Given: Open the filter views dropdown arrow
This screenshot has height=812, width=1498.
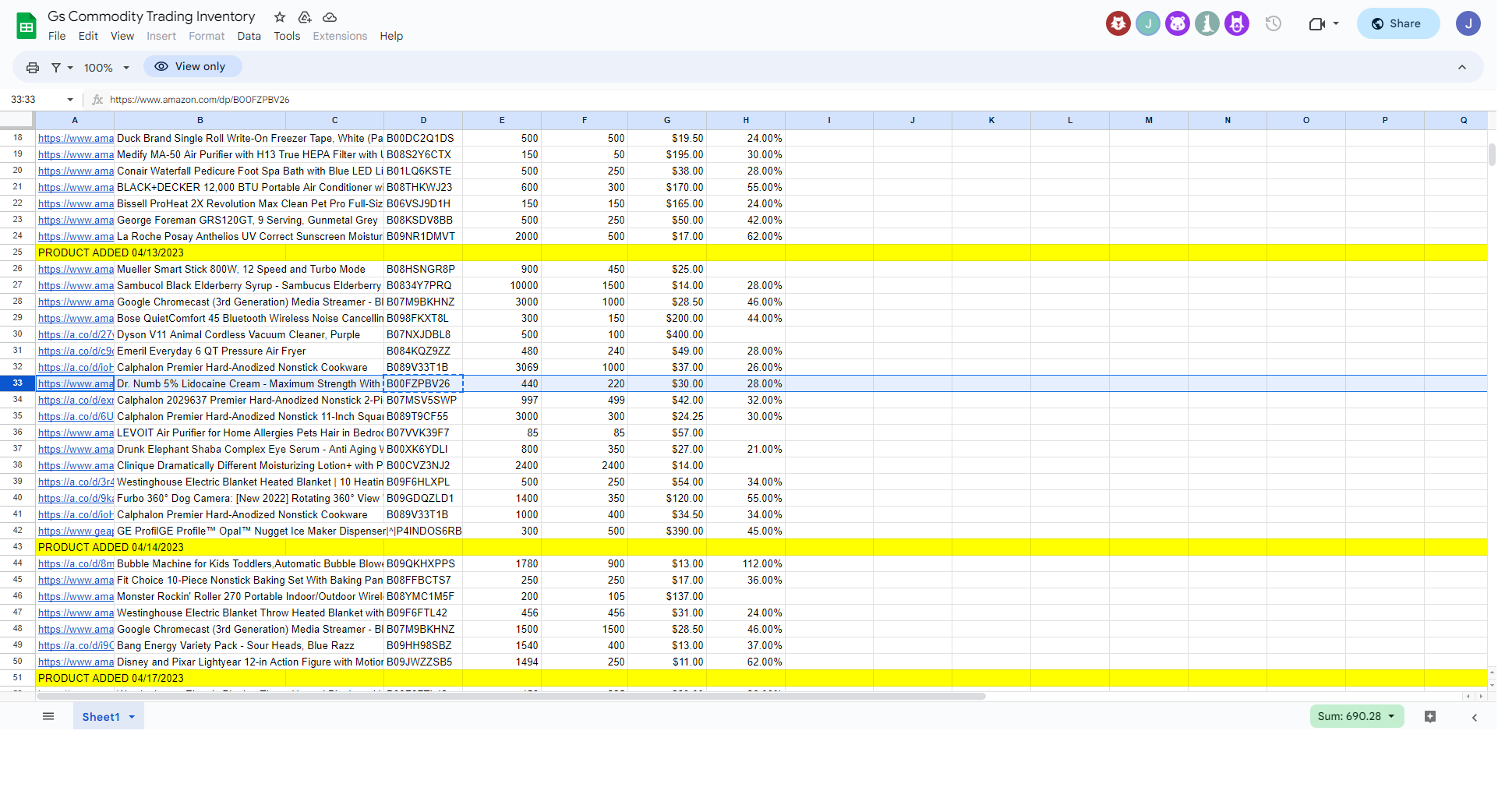Looking at the screenshot, I should [x=70, y=68].
